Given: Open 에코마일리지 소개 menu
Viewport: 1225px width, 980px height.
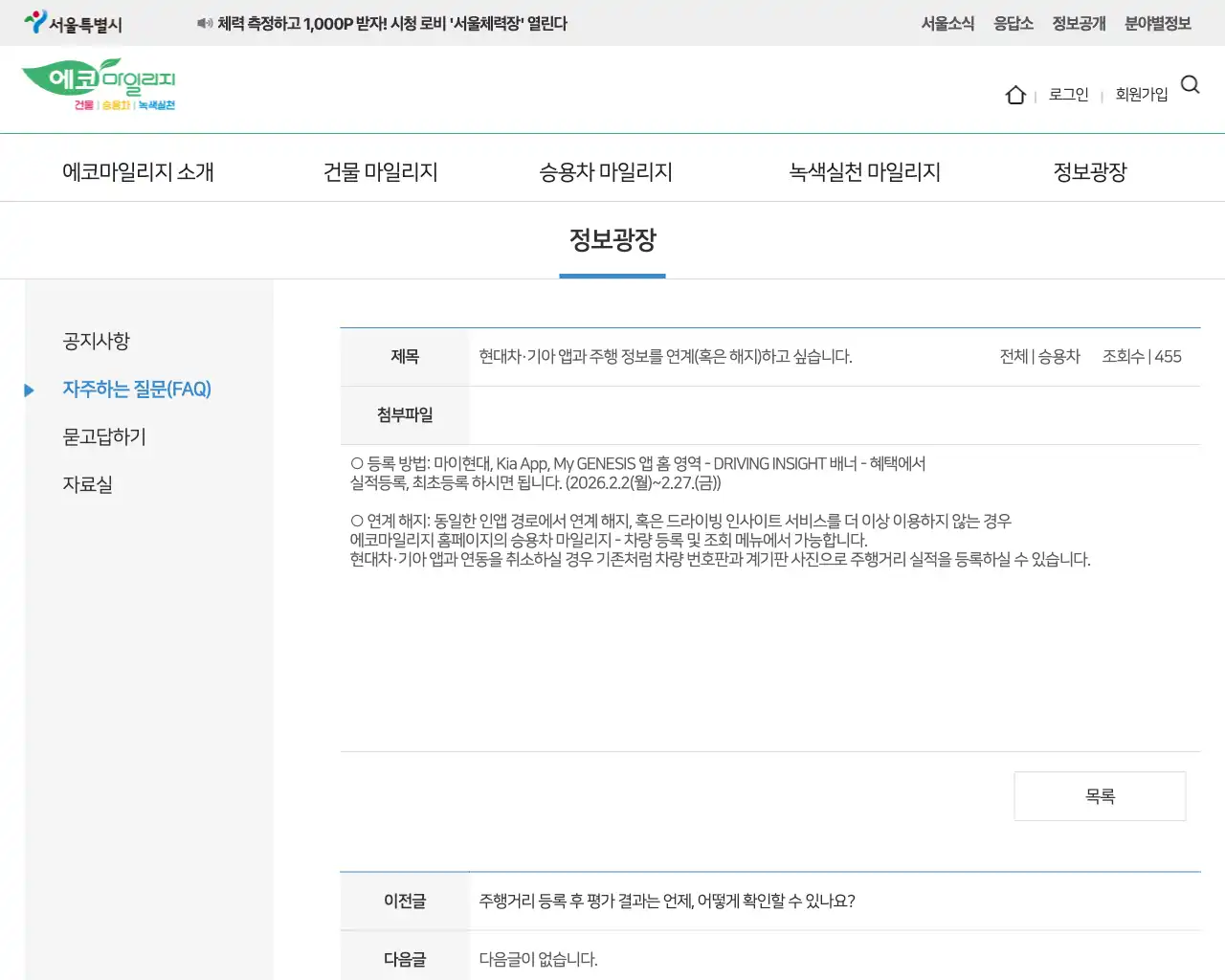Looking at the screenshot, I should pyautogui.click(x=138, y=171).
